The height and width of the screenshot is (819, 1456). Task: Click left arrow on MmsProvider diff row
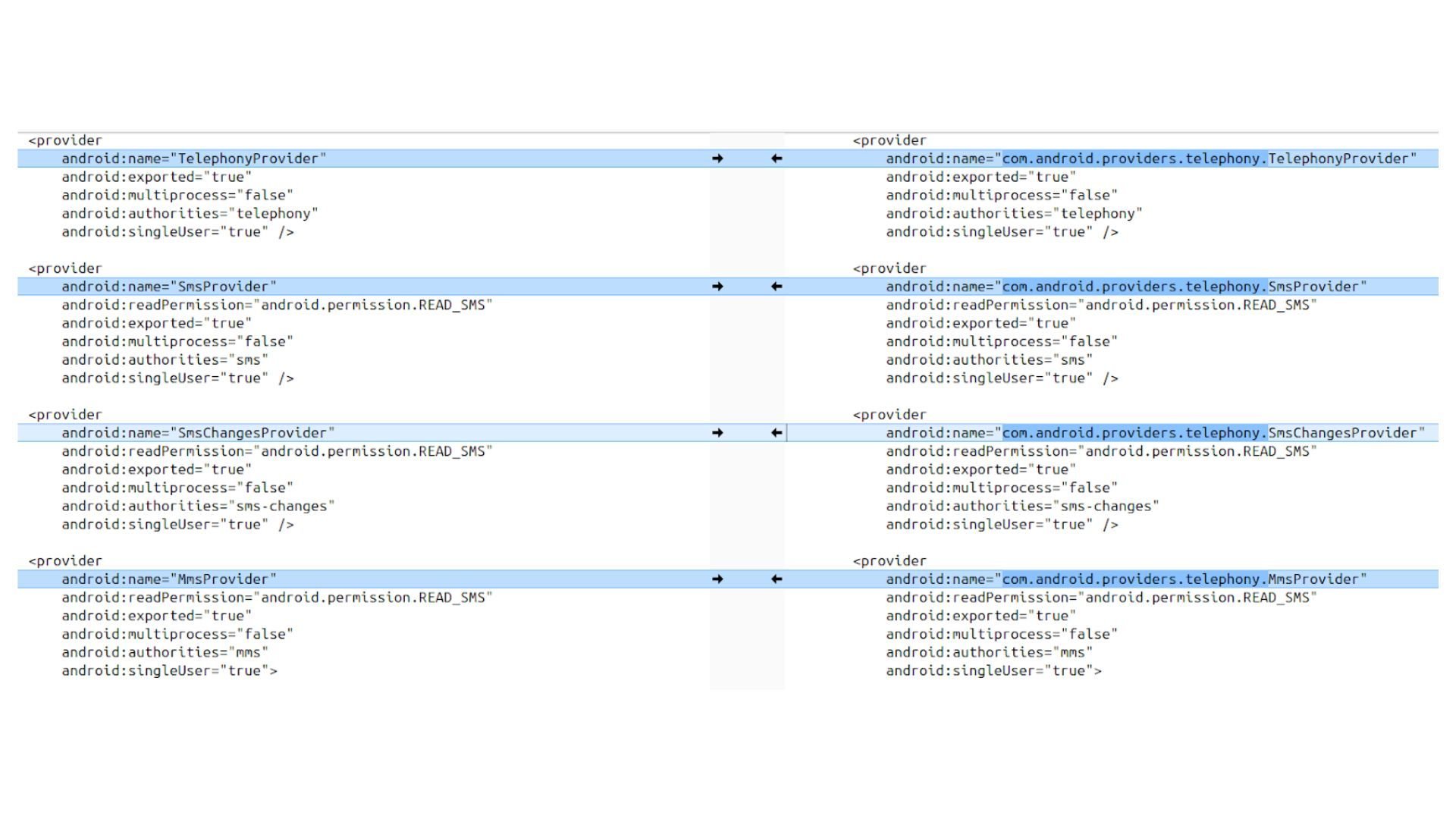point(777,579)
